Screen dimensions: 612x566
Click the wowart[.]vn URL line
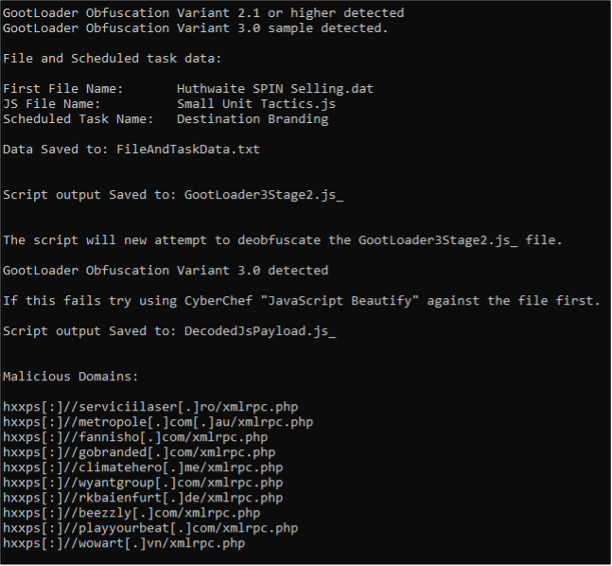pos(124,544)
